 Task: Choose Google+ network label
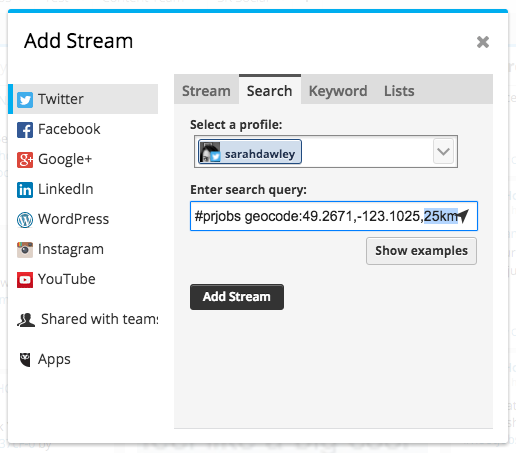pyautogui.click(x=65, y=159)
